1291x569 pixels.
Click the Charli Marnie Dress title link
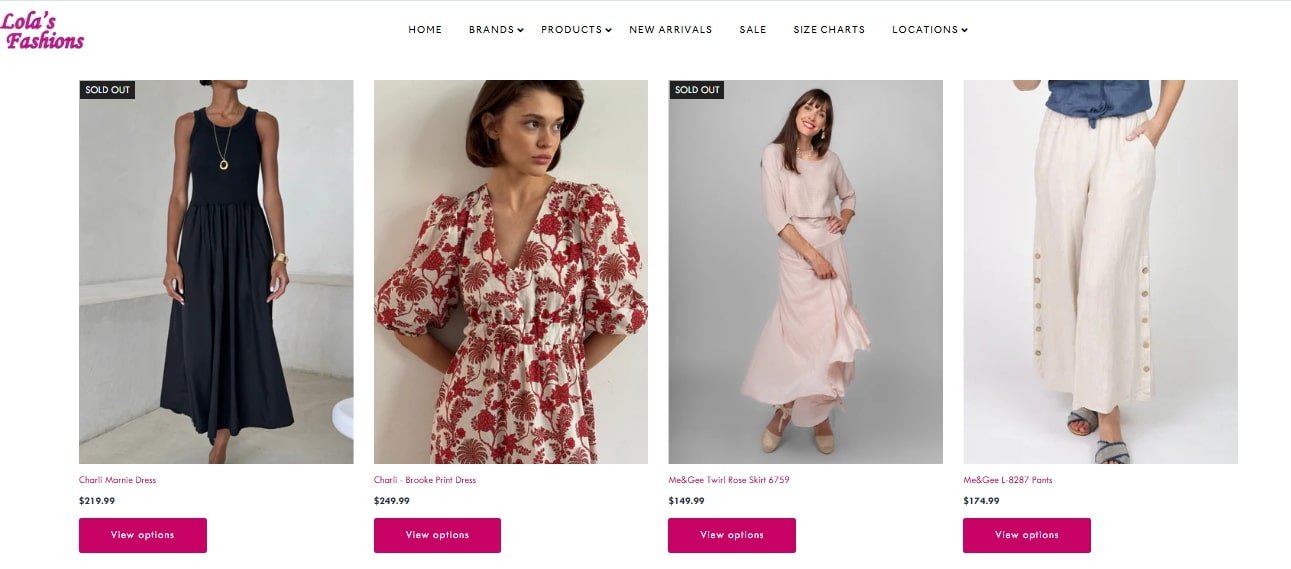click(x=118, y=480)
